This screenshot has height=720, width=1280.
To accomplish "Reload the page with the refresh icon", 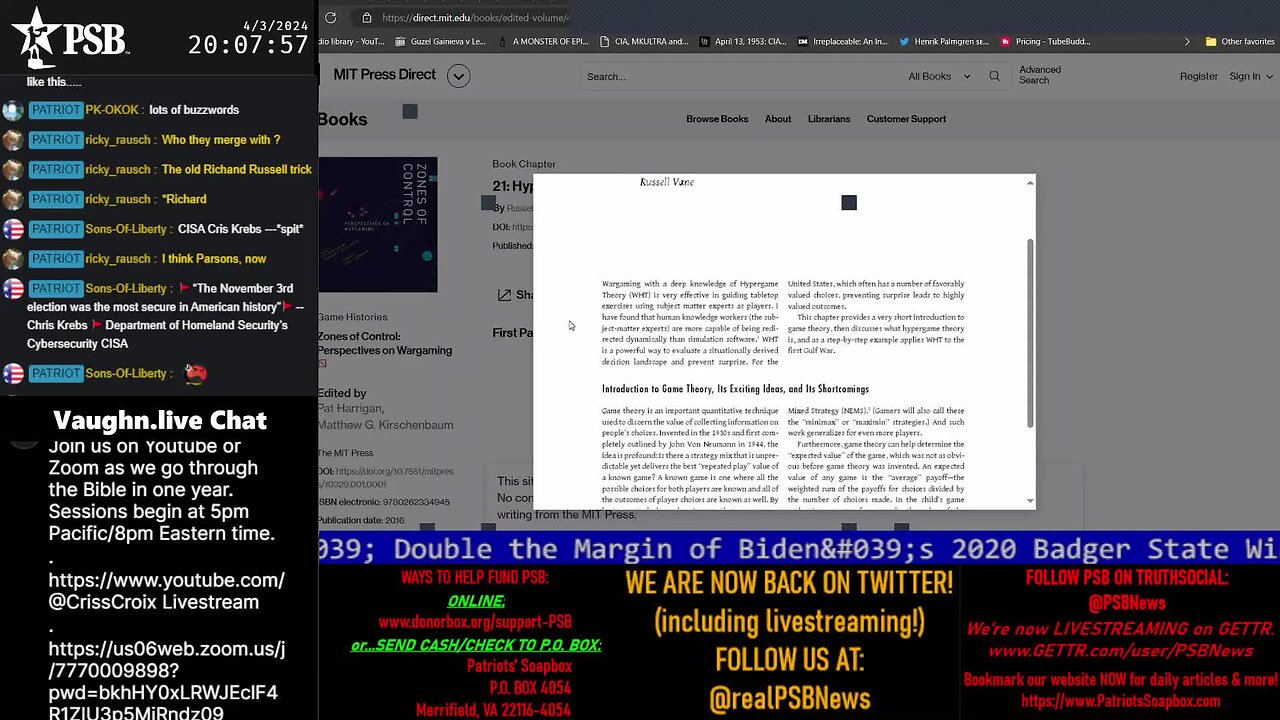I will click(330, 17).
